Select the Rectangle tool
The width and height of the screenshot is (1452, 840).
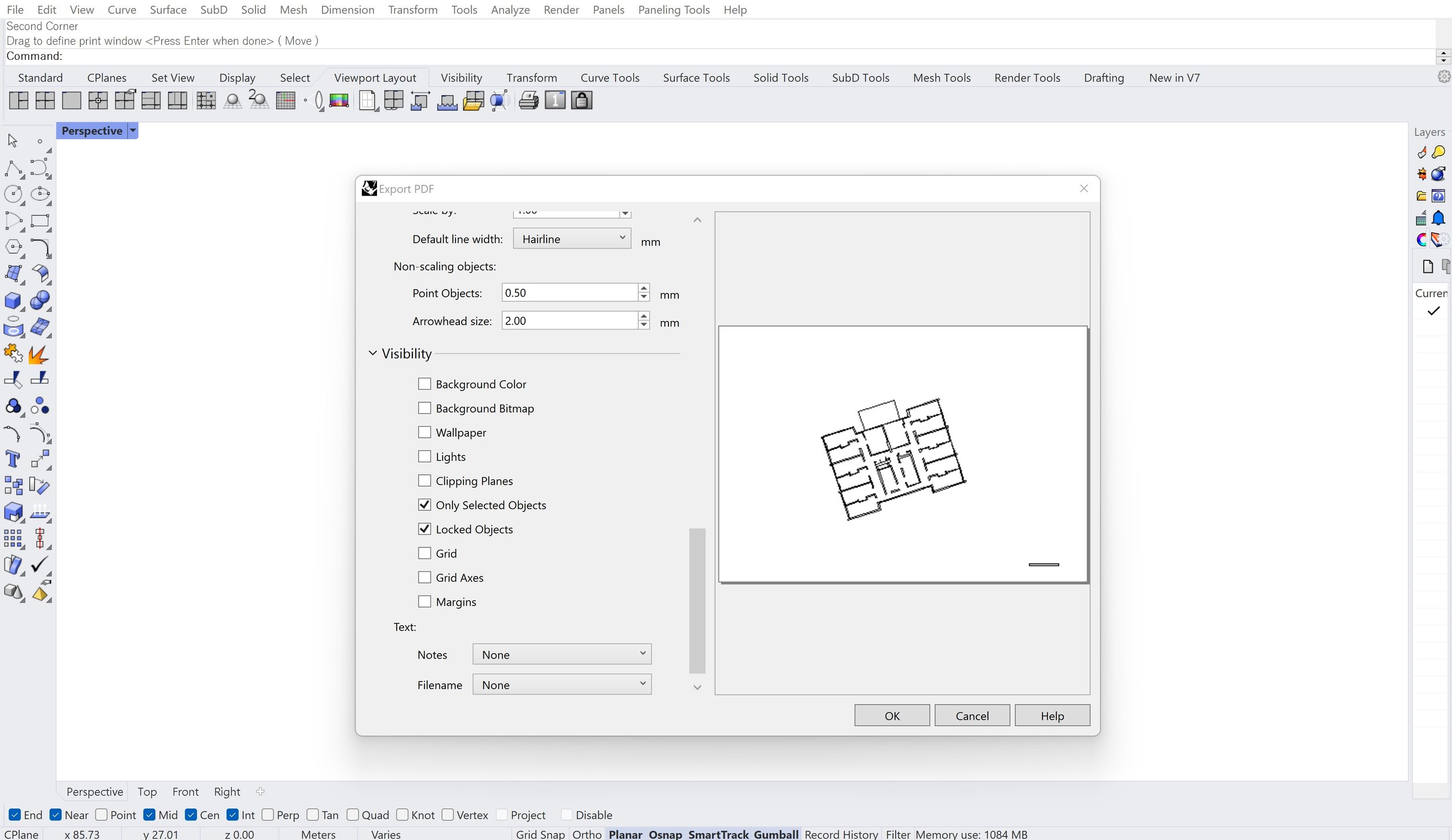click(x=39, y=221)
